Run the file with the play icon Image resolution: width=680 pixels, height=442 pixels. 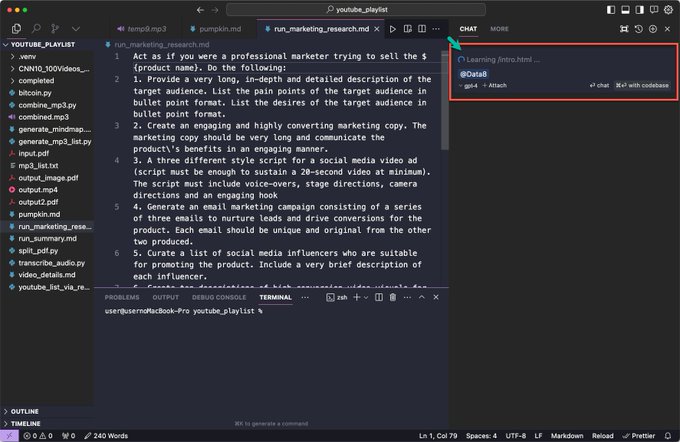[x=392, y=29]
